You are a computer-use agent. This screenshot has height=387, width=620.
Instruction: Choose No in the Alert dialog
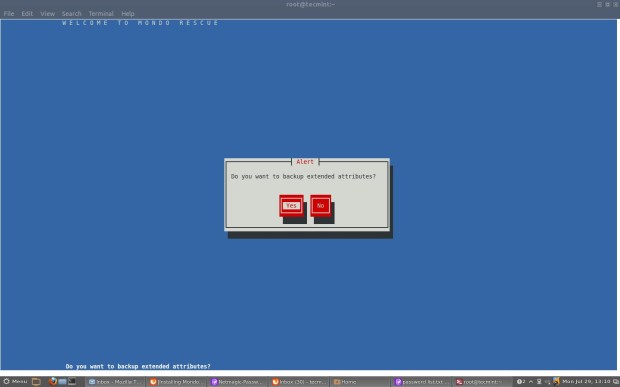[x=320, y=206]
